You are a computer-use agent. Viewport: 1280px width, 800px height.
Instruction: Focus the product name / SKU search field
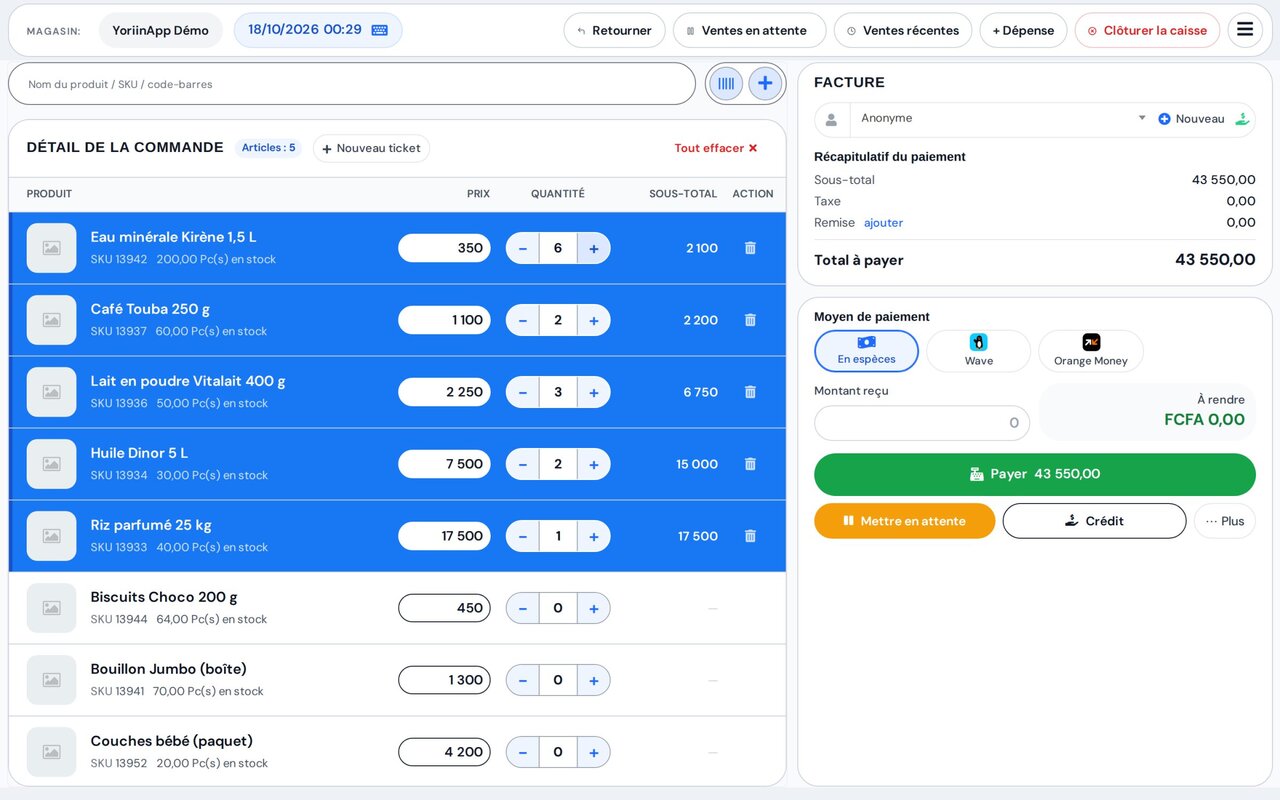pyautogui.click(x=352, y=84)
